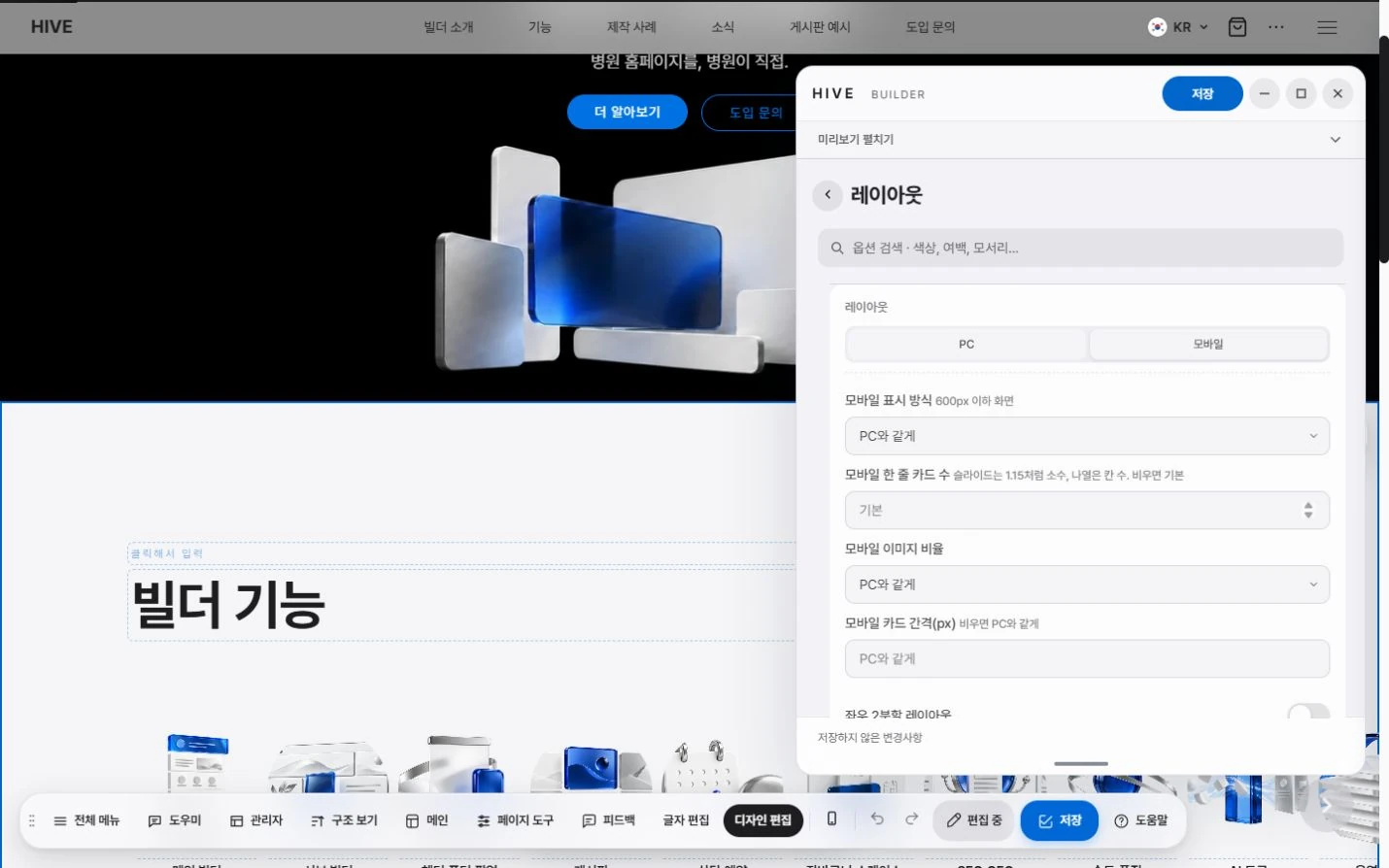Open the 모바일 이미지 비율 dropdown
This screenshot has height=868, width=1389.
click(x=1087, y=584)
